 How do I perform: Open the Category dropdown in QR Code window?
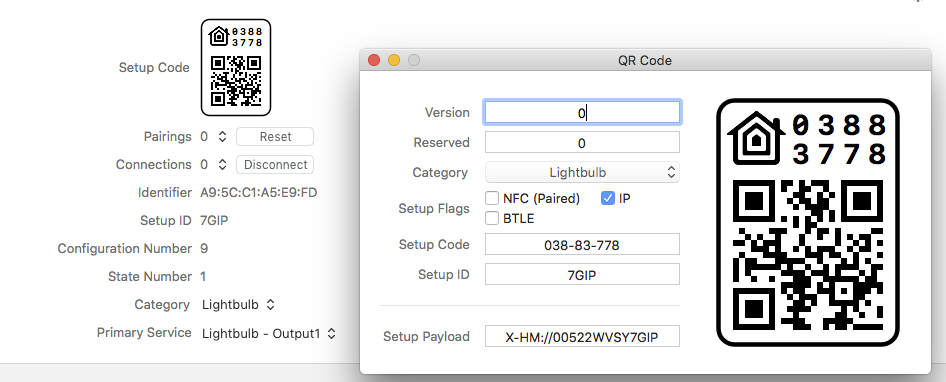[x=582, y=173]
